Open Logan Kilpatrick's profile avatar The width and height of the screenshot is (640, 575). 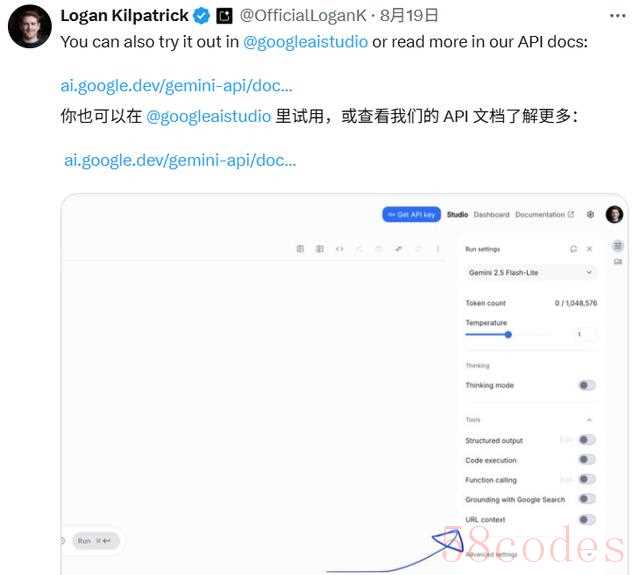[x=30, y=27]
